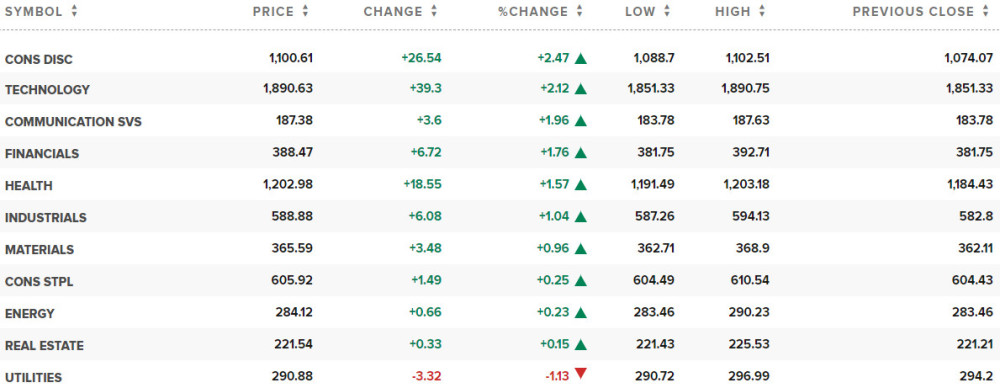Sort by LOW column arrows
This screenshot has width=1000, height=388.
667,11
